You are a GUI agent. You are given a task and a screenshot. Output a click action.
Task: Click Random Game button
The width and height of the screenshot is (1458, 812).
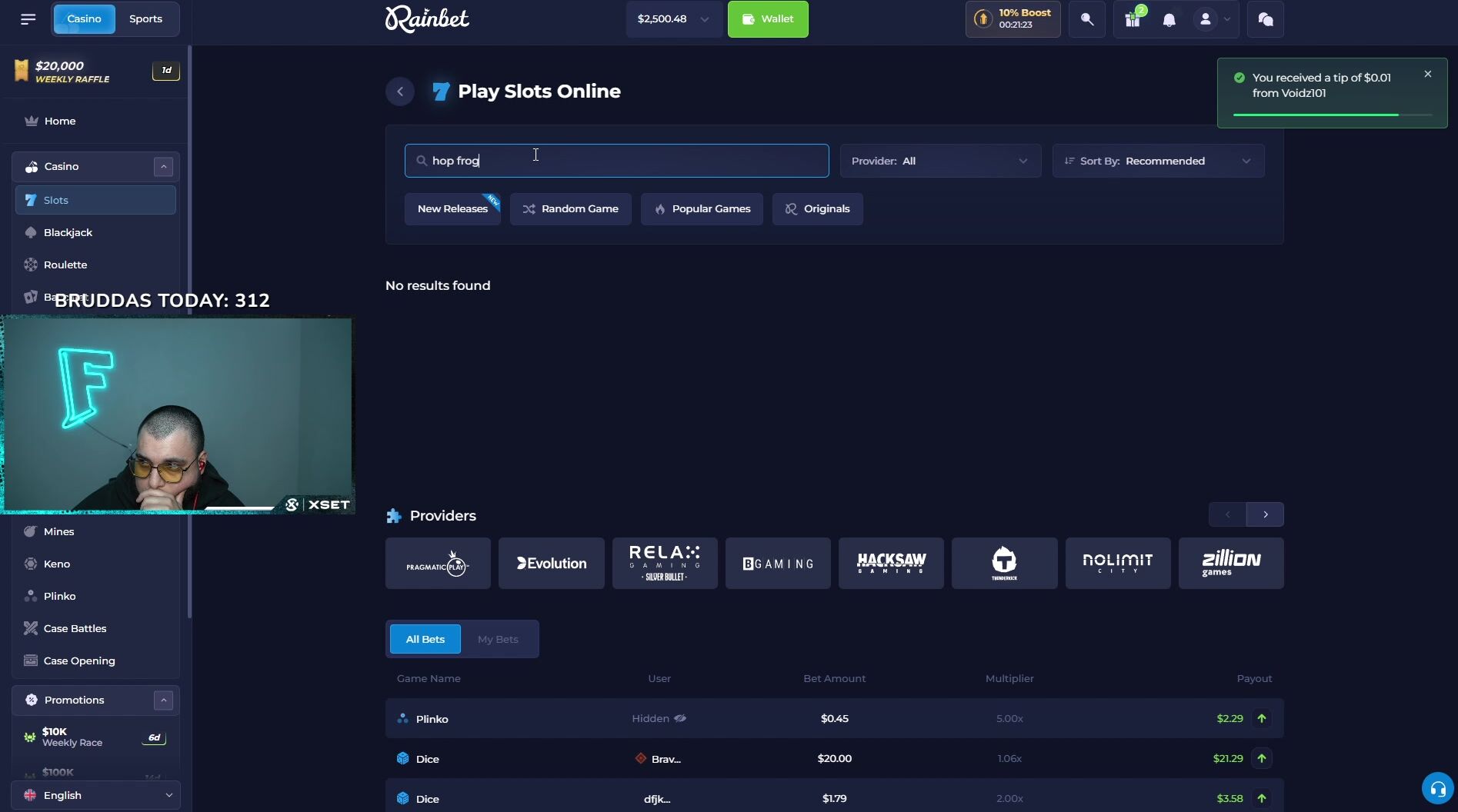(570, 209)
